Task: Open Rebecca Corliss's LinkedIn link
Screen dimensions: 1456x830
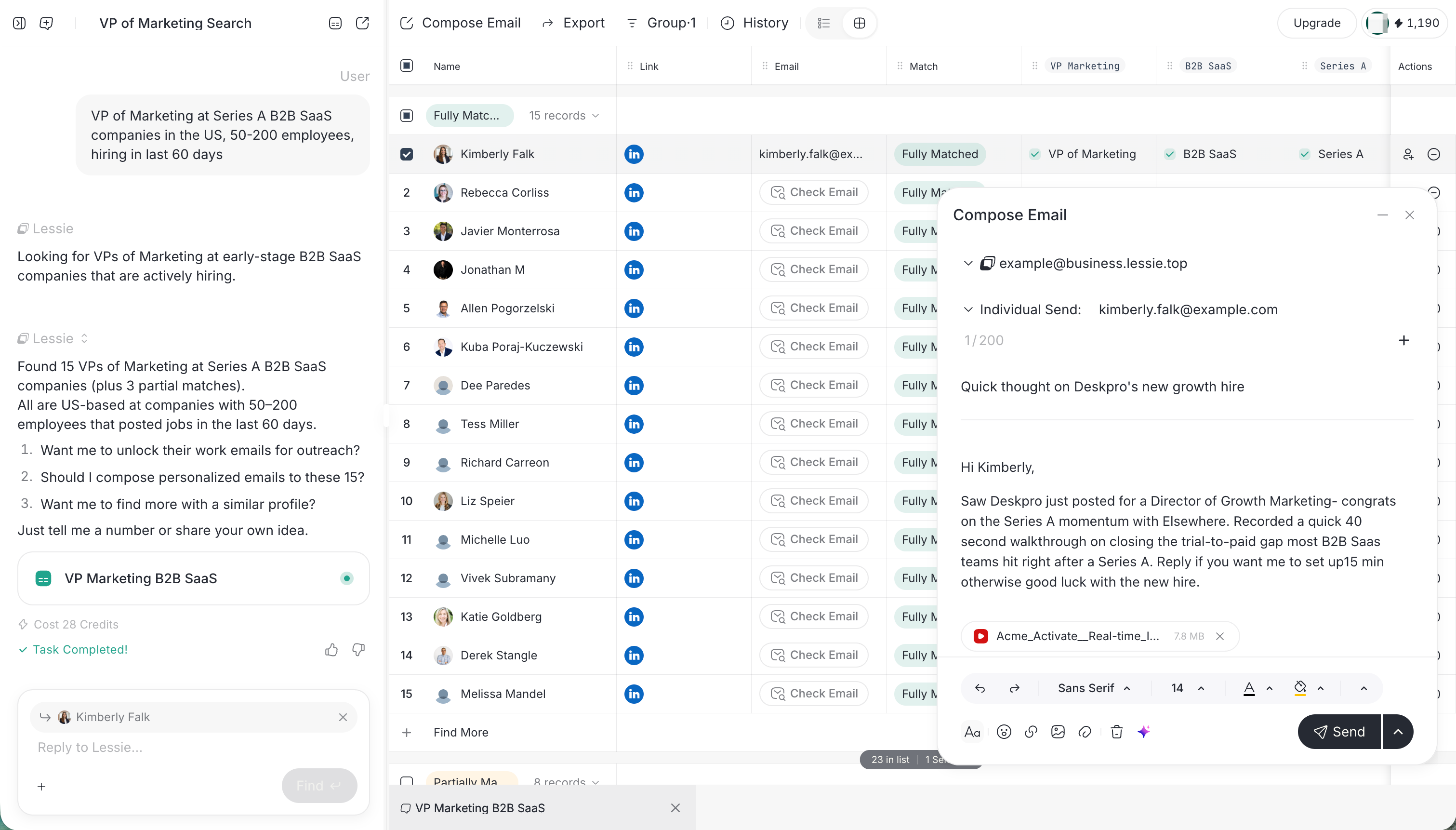Action: [634, 193]
